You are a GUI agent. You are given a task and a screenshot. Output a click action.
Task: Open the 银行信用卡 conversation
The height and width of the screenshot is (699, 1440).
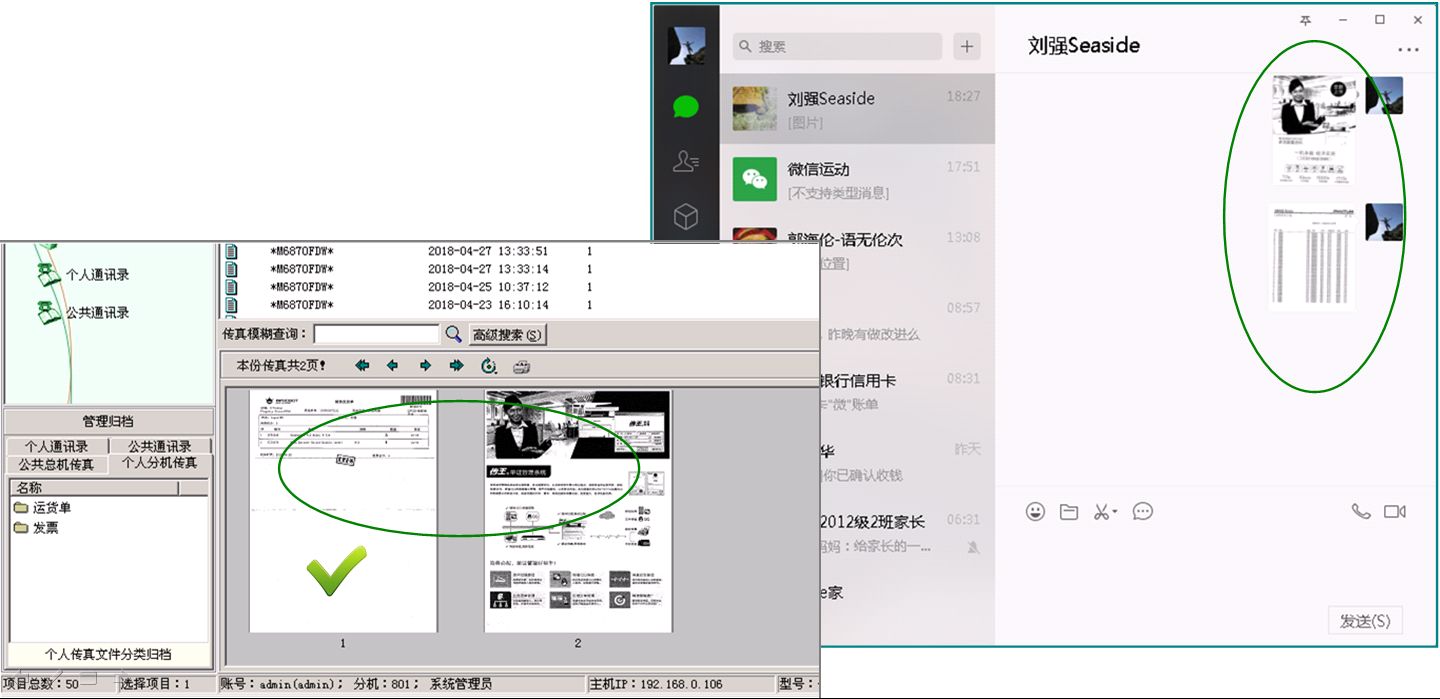coord(907,390)
